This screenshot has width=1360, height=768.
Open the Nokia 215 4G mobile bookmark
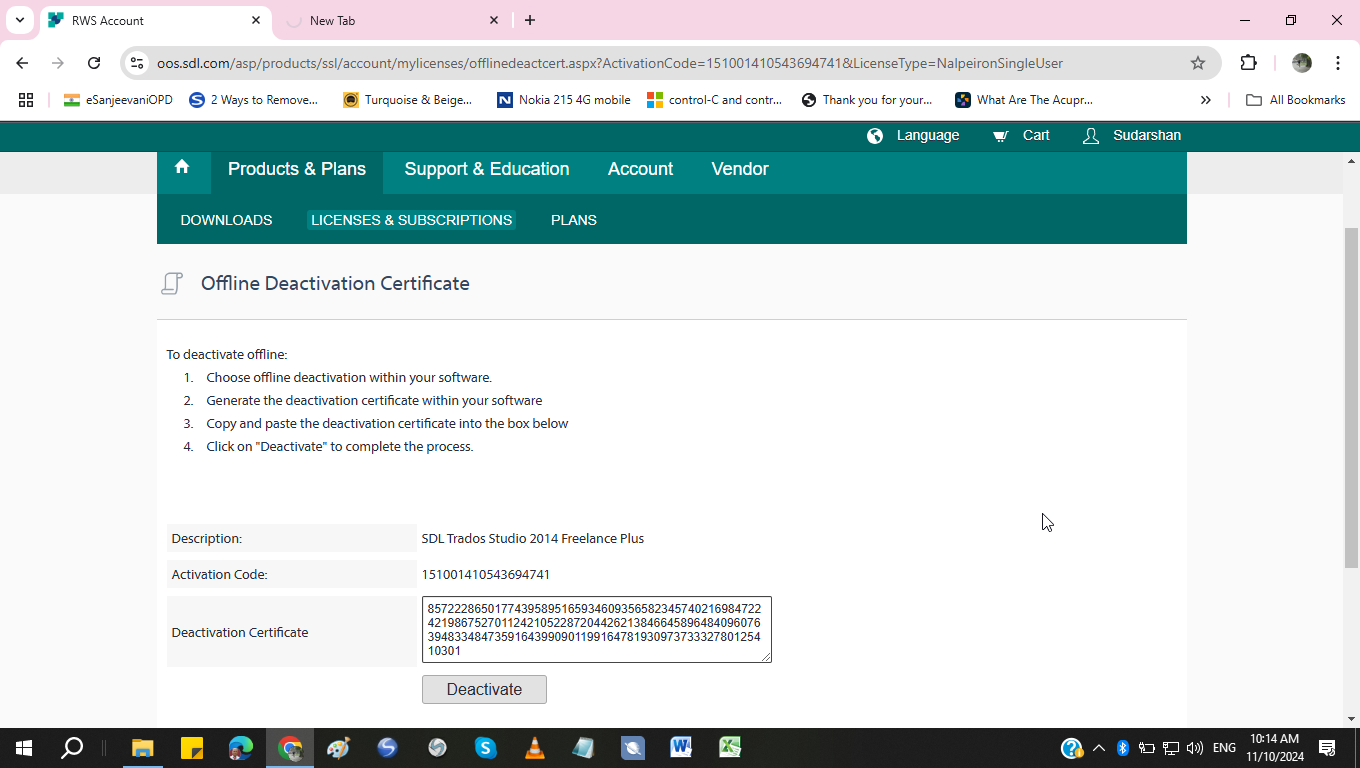tap(564, 100)
